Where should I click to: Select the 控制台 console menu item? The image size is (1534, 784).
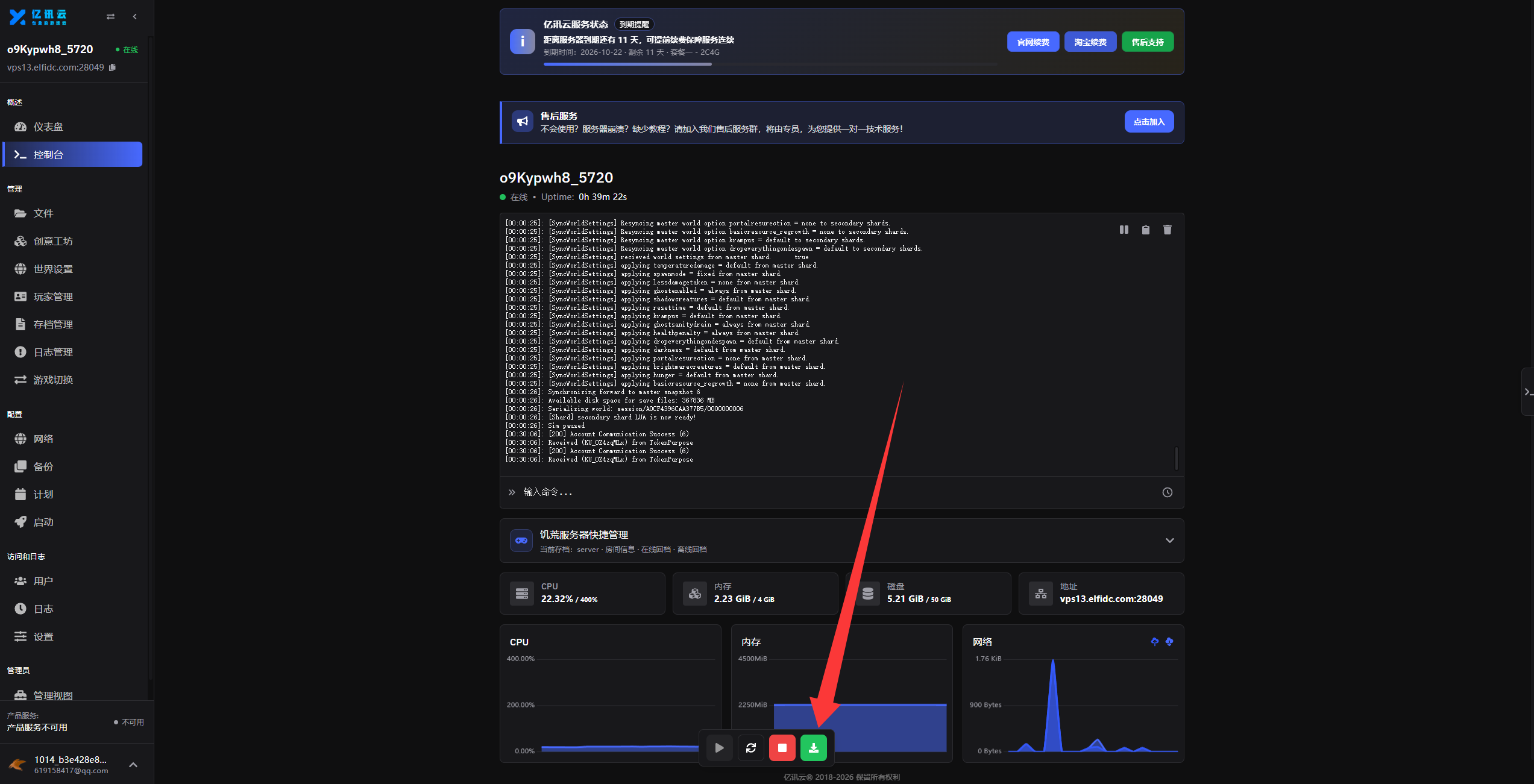(72, 154)
